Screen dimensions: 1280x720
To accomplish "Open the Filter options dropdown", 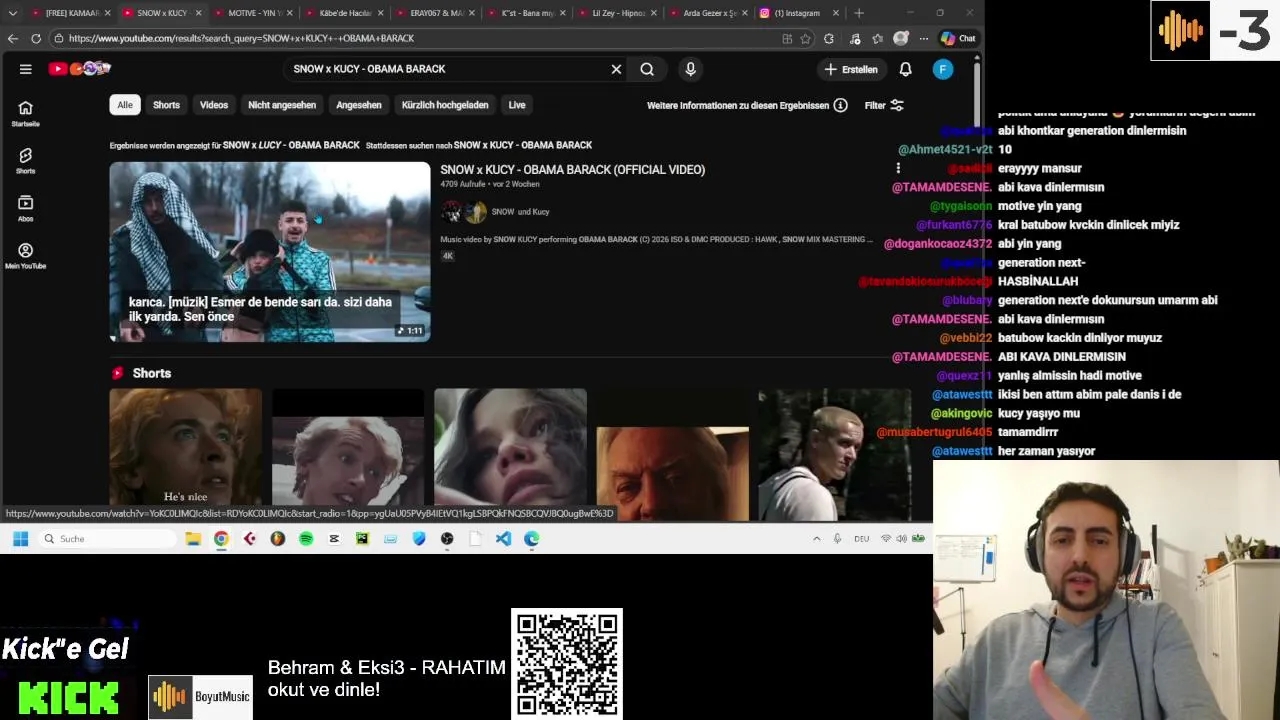I will pos(884,105).
